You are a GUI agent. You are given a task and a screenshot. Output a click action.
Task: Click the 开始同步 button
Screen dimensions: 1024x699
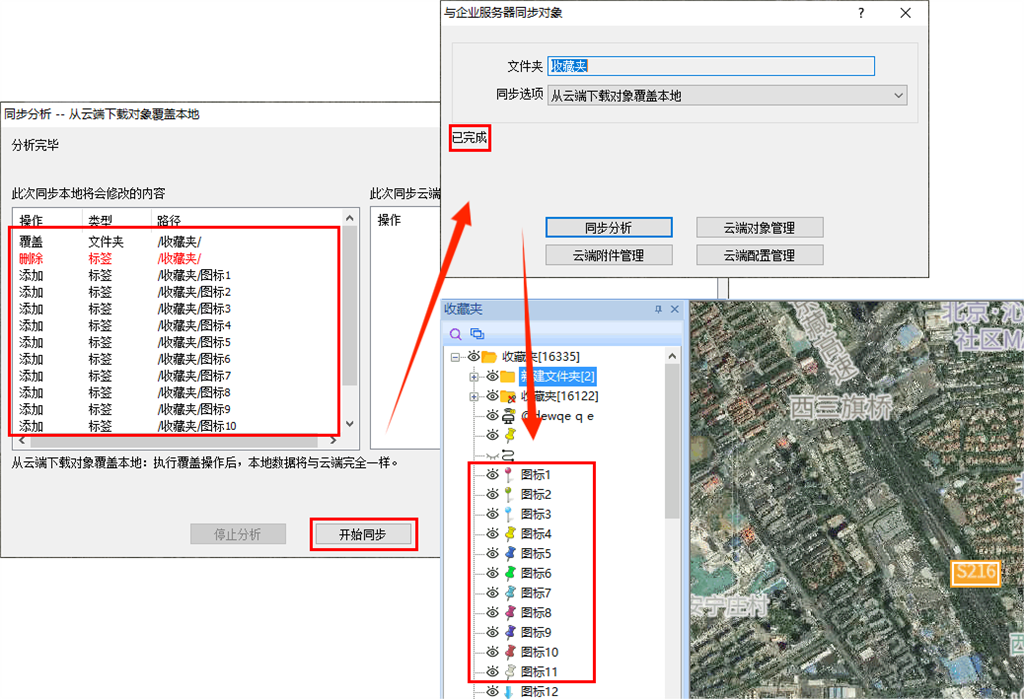click(x=363, y=535)
